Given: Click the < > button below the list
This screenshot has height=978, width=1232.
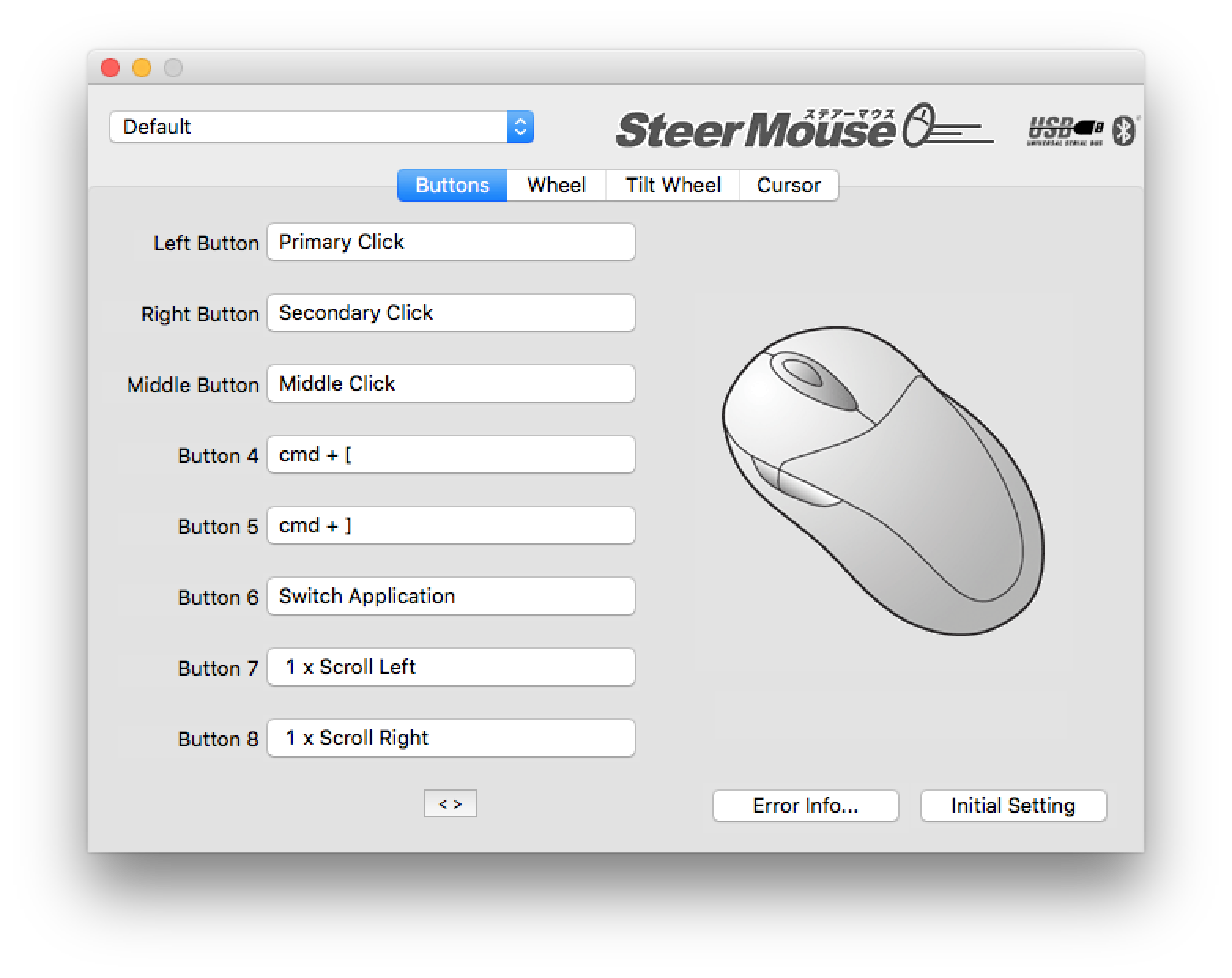Looking at the screenshot, I should tap(451, 804).
